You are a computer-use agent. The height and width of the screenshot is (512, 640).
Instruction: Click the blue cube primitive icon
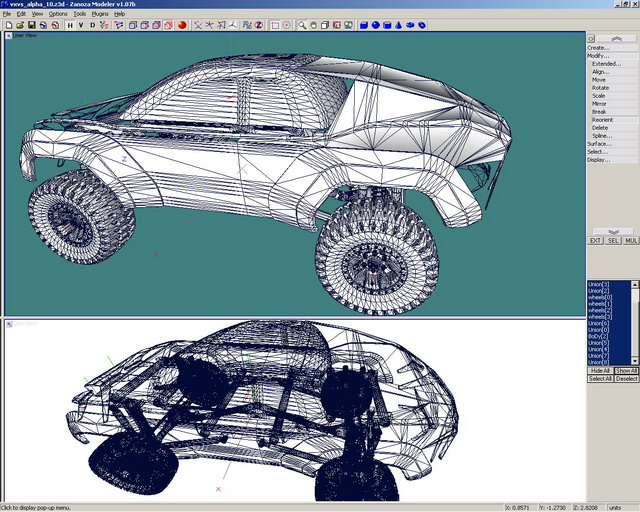[363, 25]
